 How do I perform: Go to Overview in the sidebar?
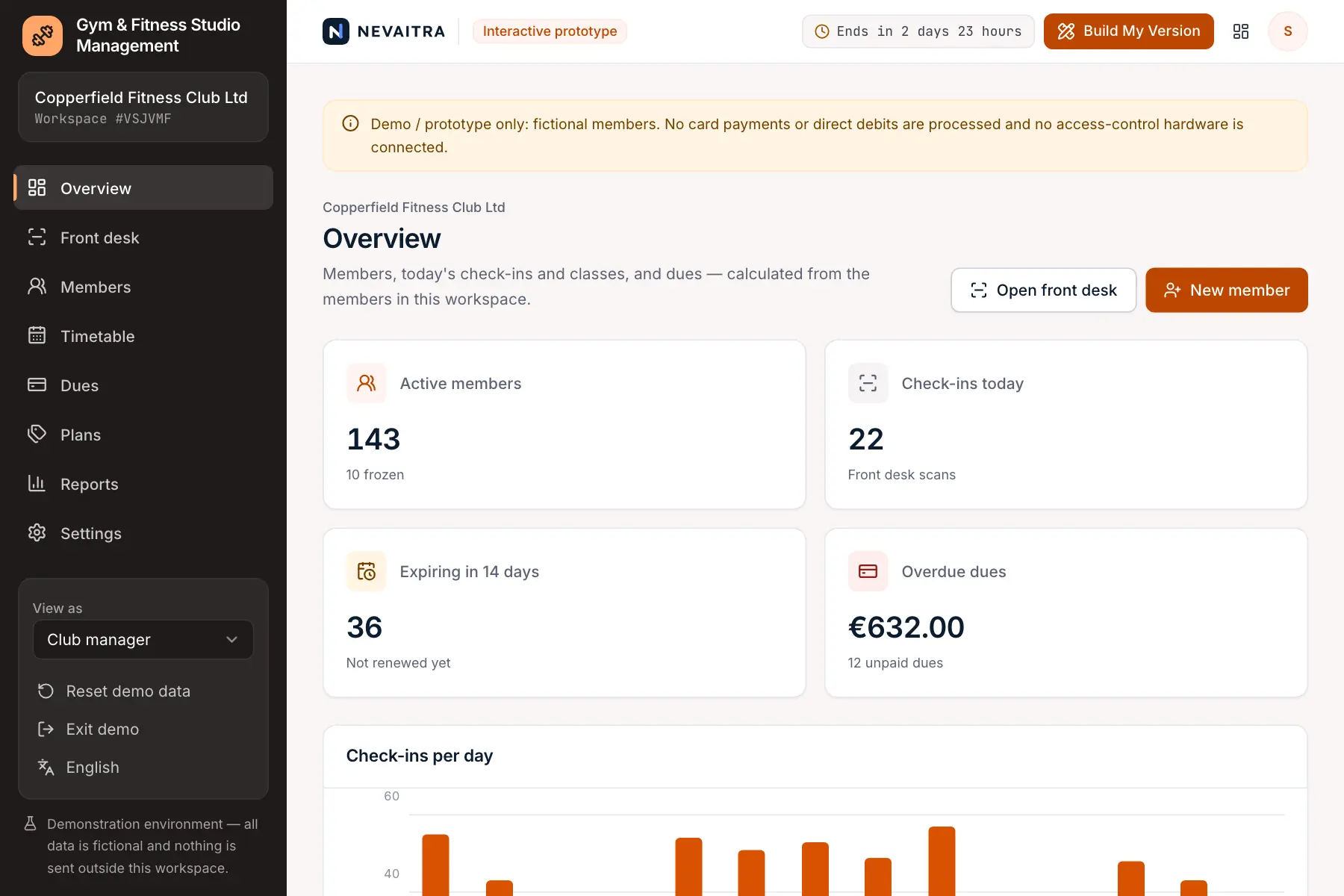click(143, 188)
